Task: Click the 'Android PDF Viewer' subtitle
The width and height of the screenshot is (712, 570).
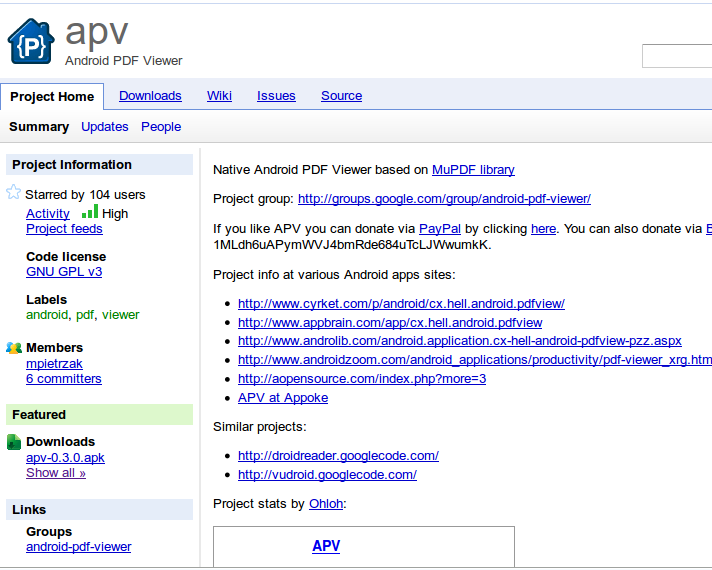Action: (124, 61)
